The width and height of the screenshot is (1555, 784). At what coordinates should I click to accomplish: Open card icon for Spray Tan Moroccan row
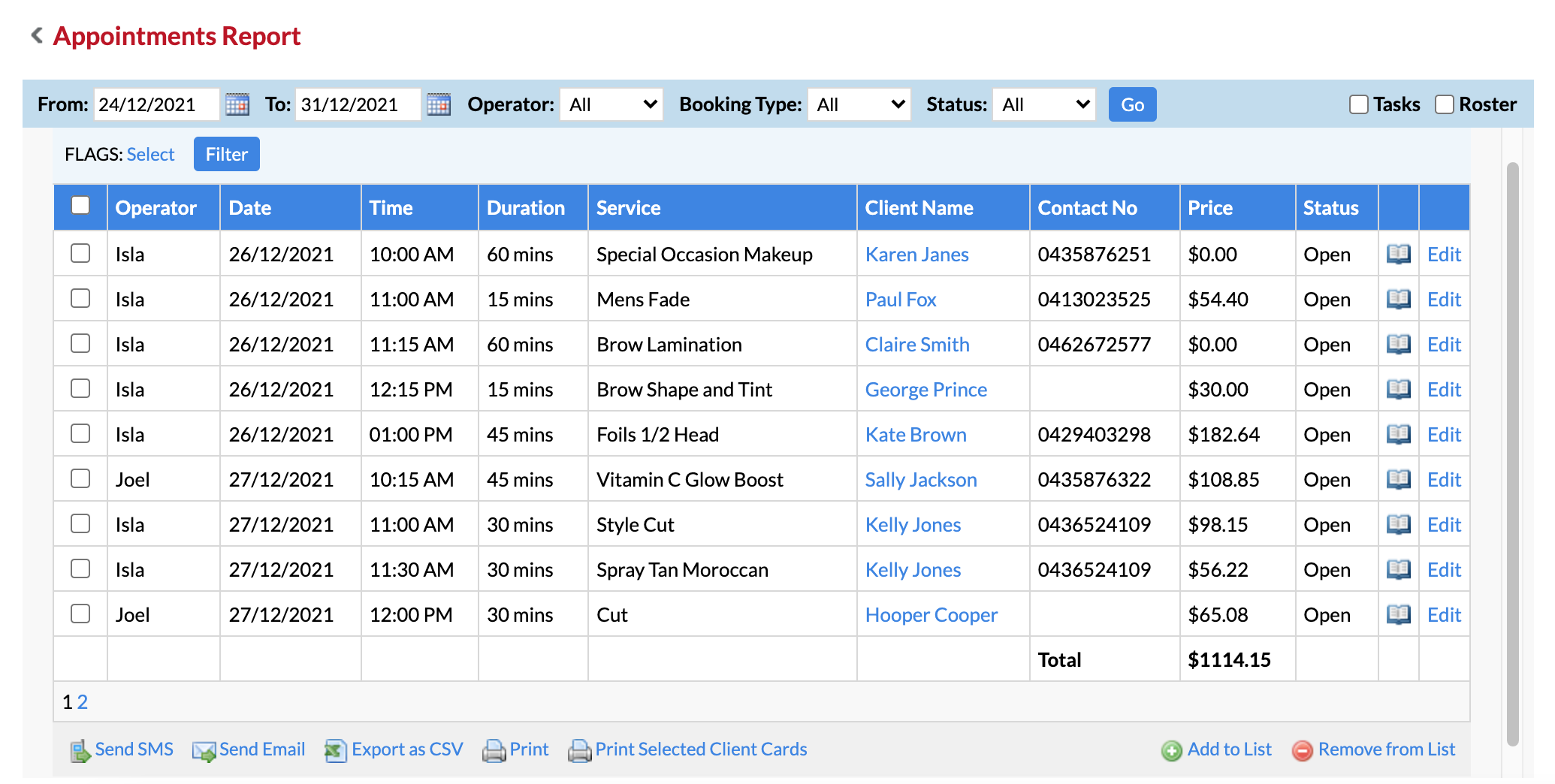[x=1398, y=569]
